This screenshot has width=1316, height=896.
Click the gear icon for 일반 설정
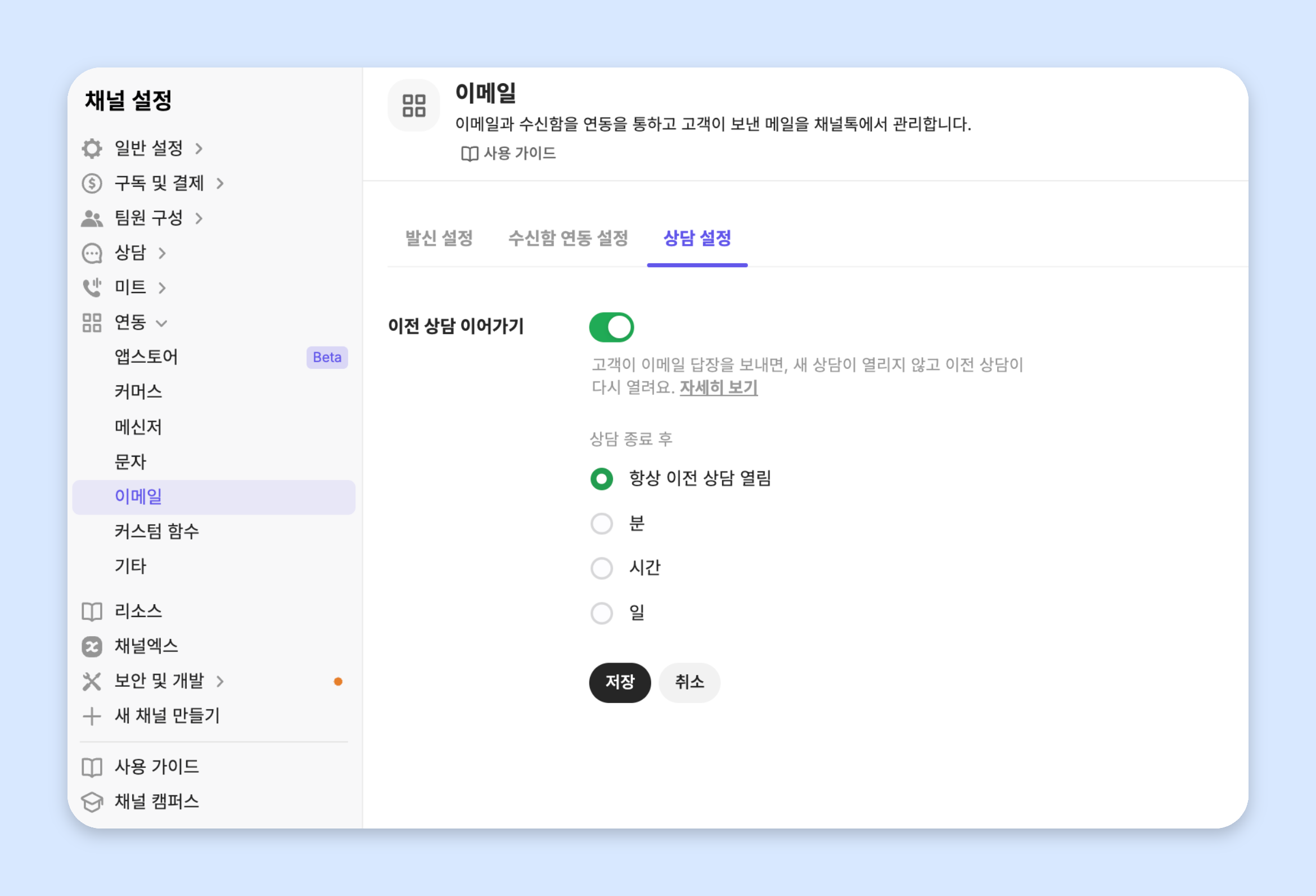click(92, 148)
